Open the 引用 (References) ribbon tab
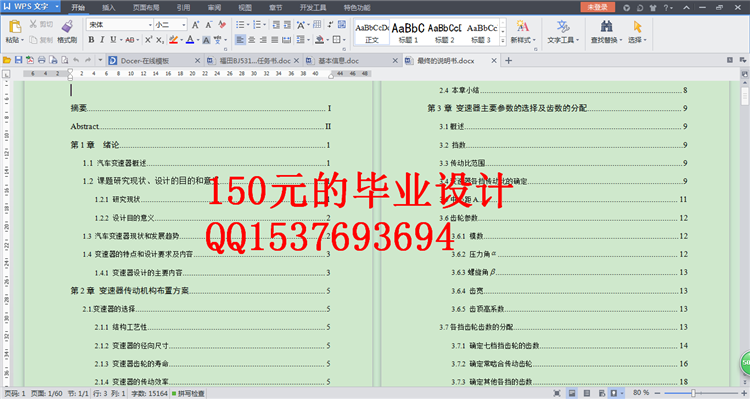750x399 pixels. (183, 7)
